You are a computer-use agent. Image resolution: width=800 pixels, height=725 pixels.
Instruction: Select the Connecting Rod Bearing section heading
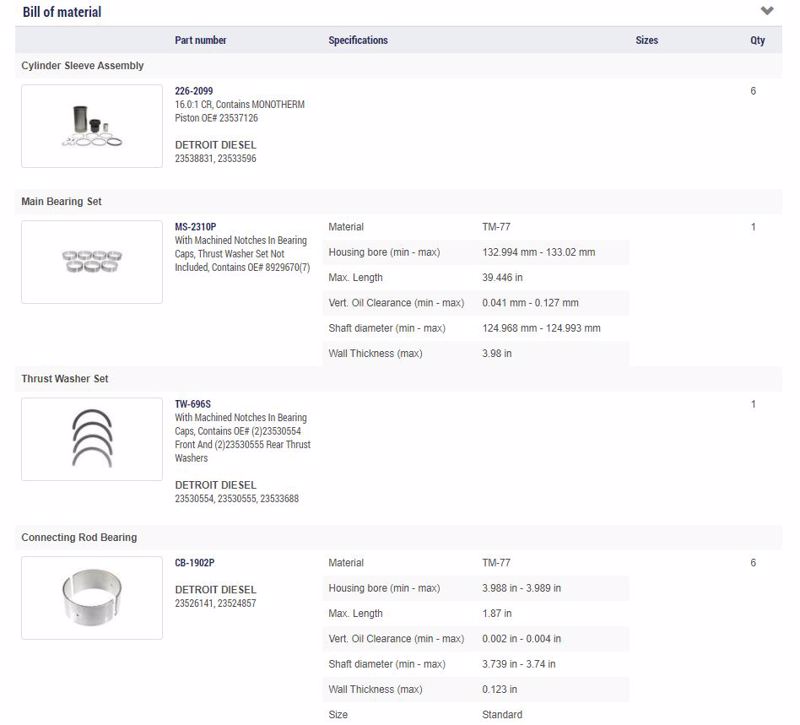tap(79, 538)
